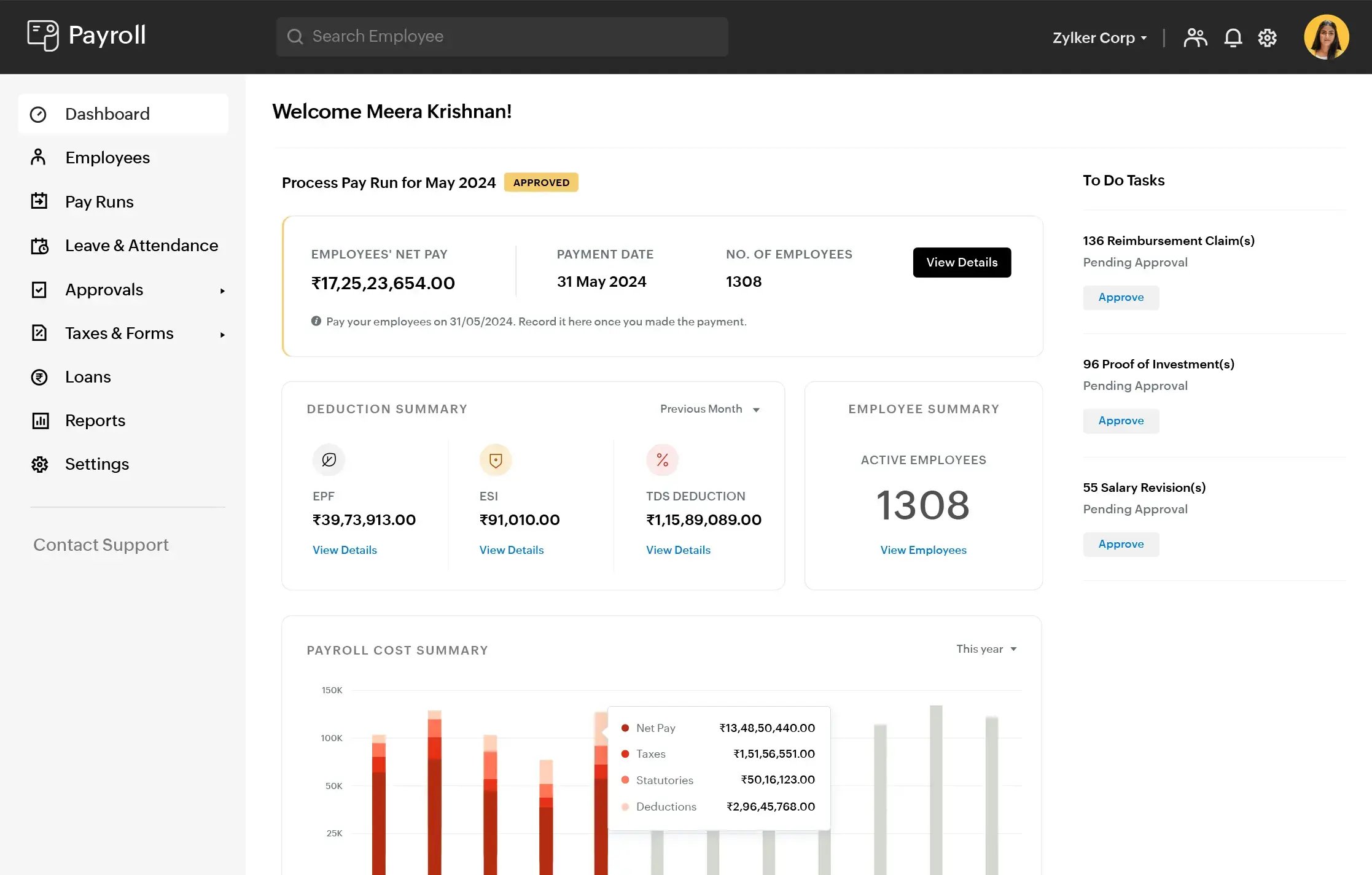Open the EPF deduction shield icon

pos(329,459)
